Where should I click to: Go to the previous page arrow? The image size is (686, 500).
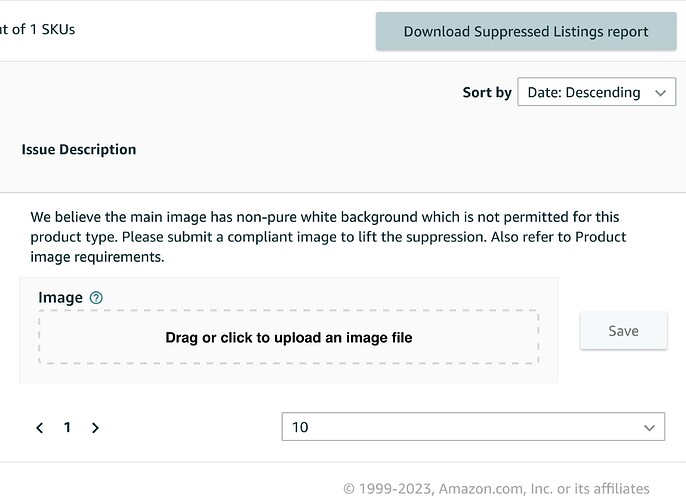[x=40, y=427]
